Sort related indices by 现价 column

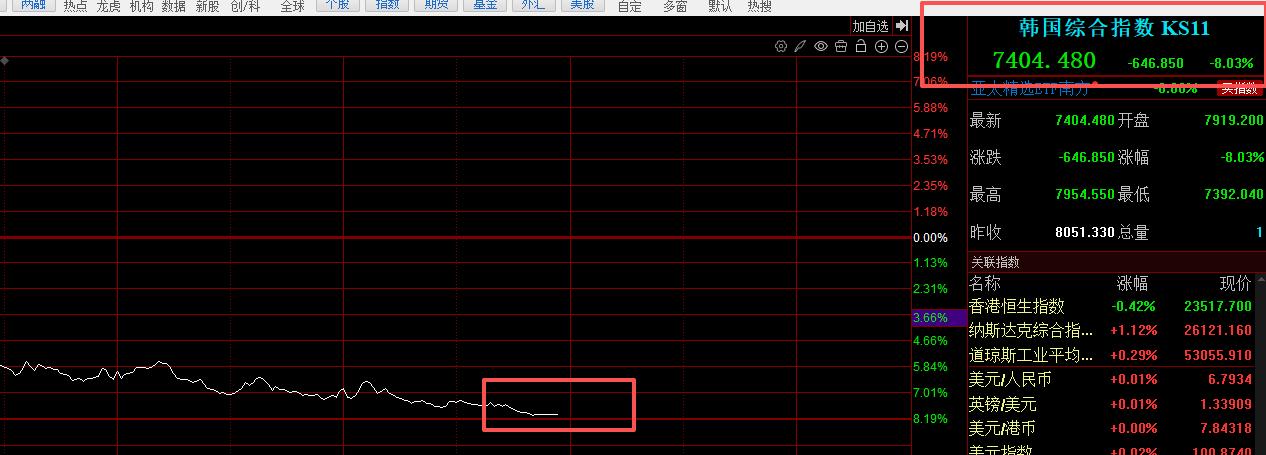tap(1236, 283)
